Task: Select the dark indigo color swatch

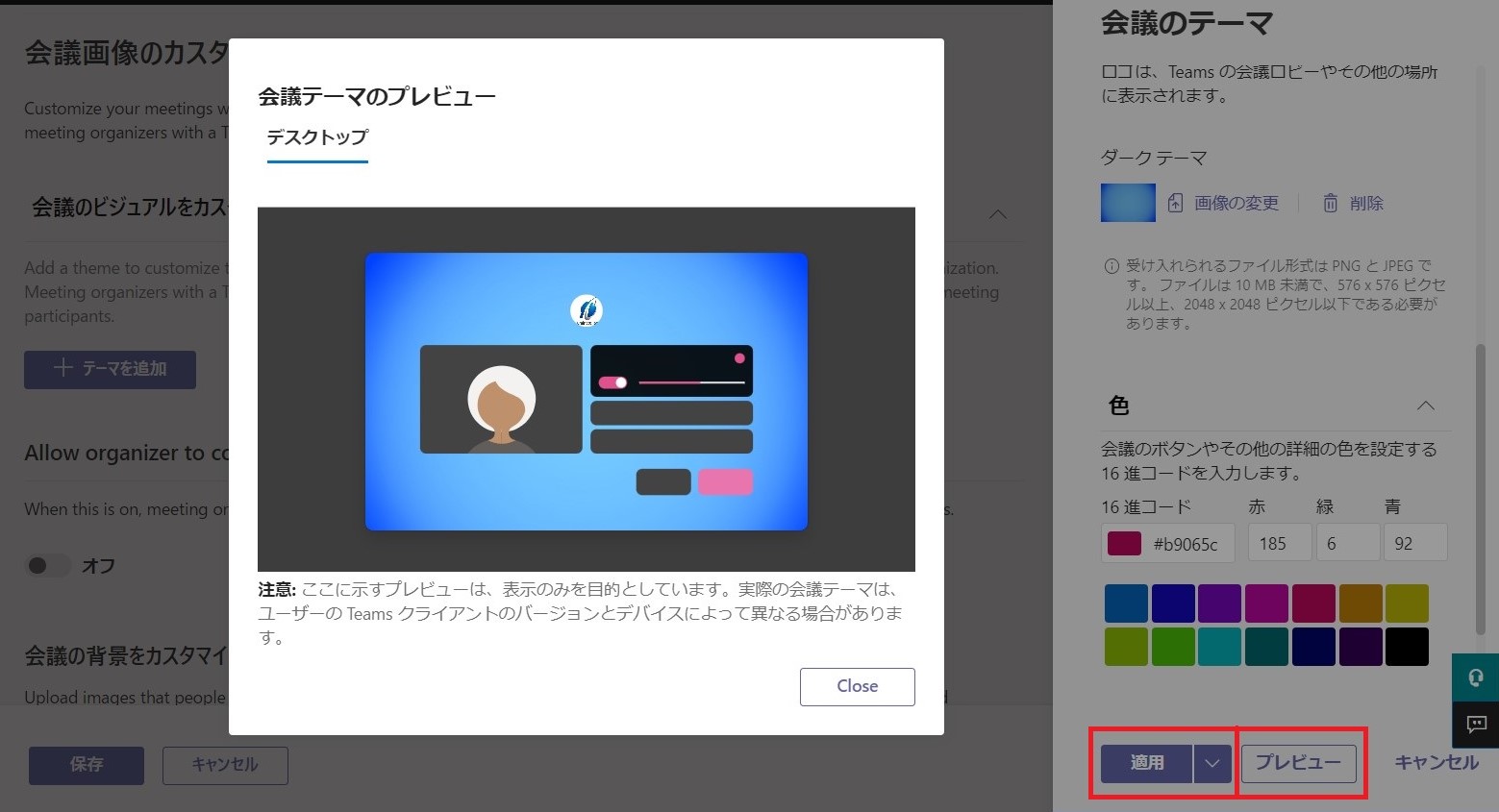Action: pos(1173,603)
